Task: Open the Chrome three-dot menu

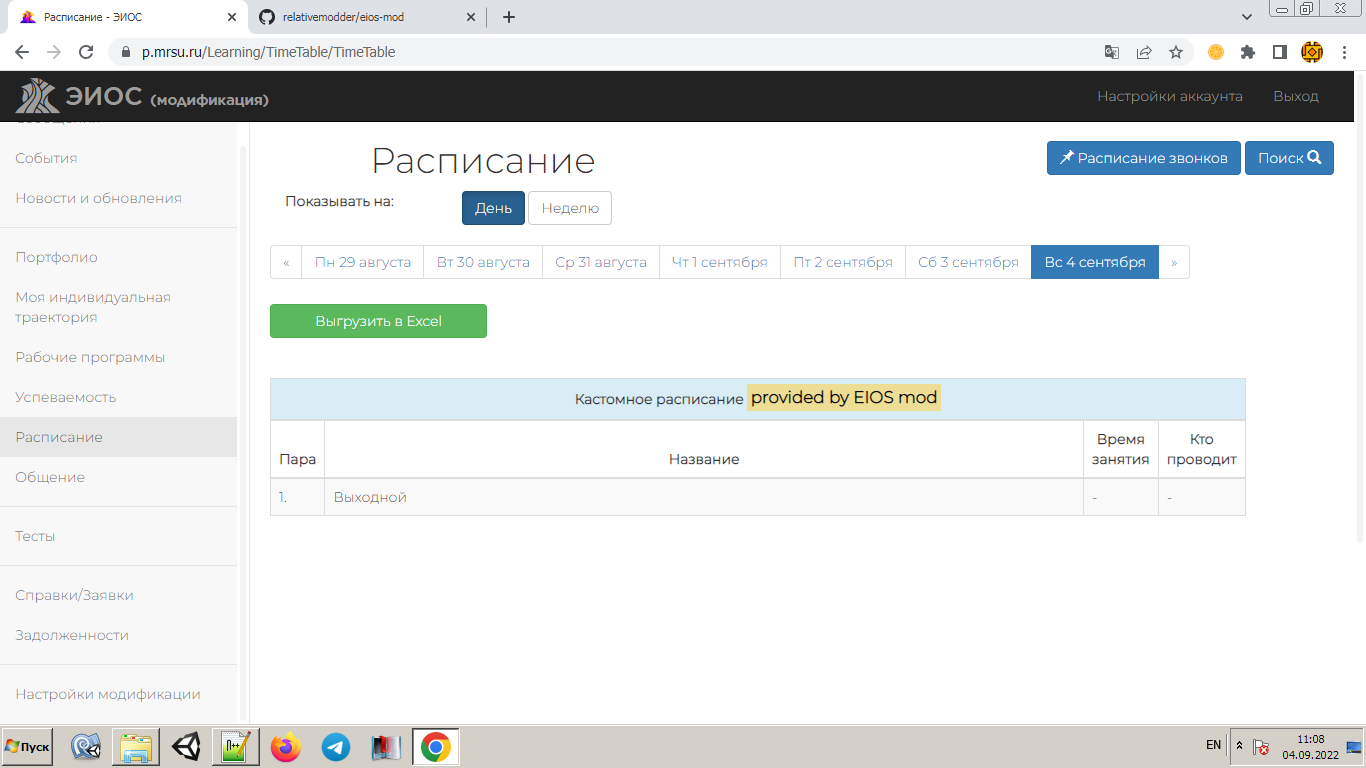Action: click(1343, 51)
